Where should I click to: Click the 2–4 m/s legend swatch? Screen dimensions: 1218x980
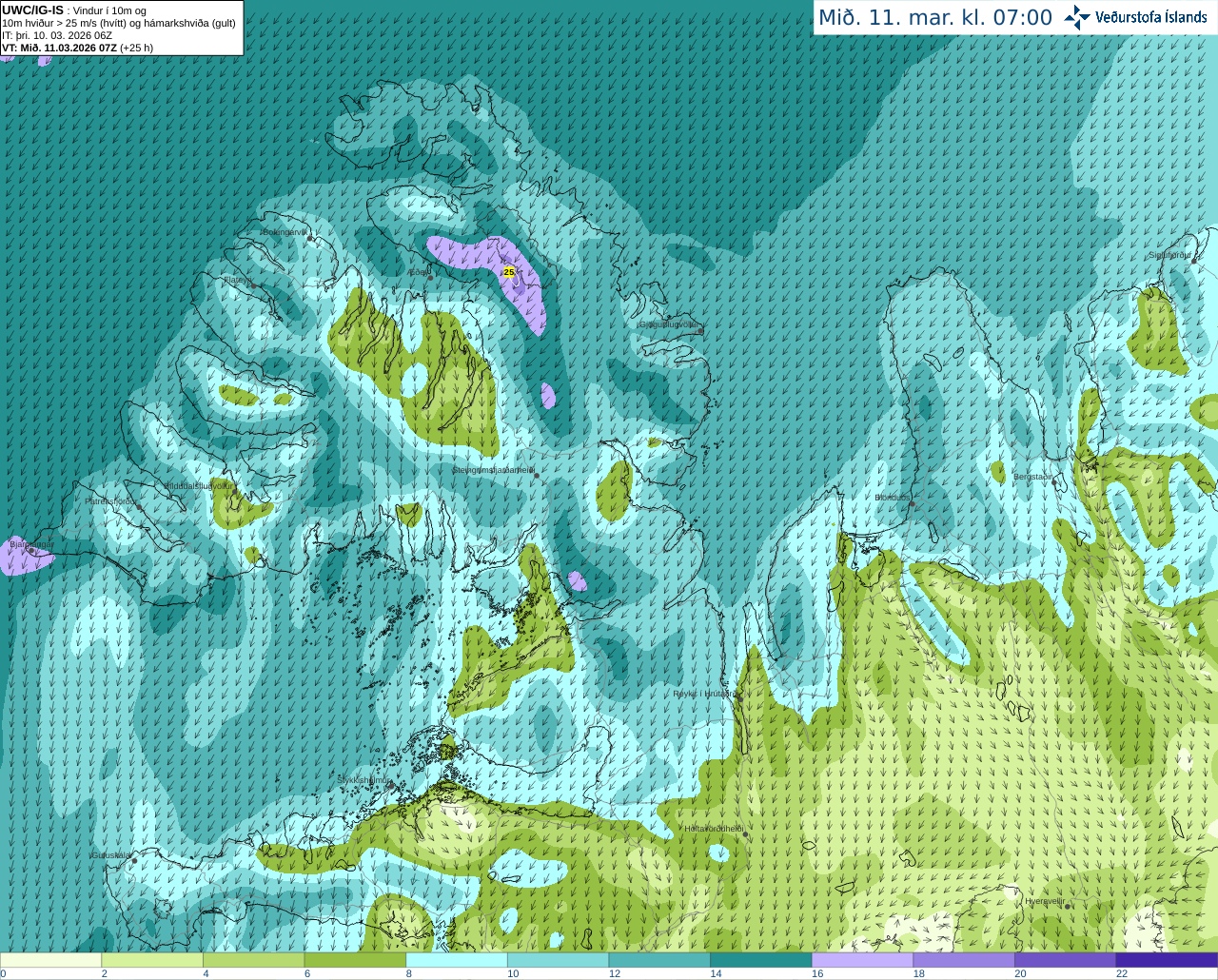(x=152, y=960)
